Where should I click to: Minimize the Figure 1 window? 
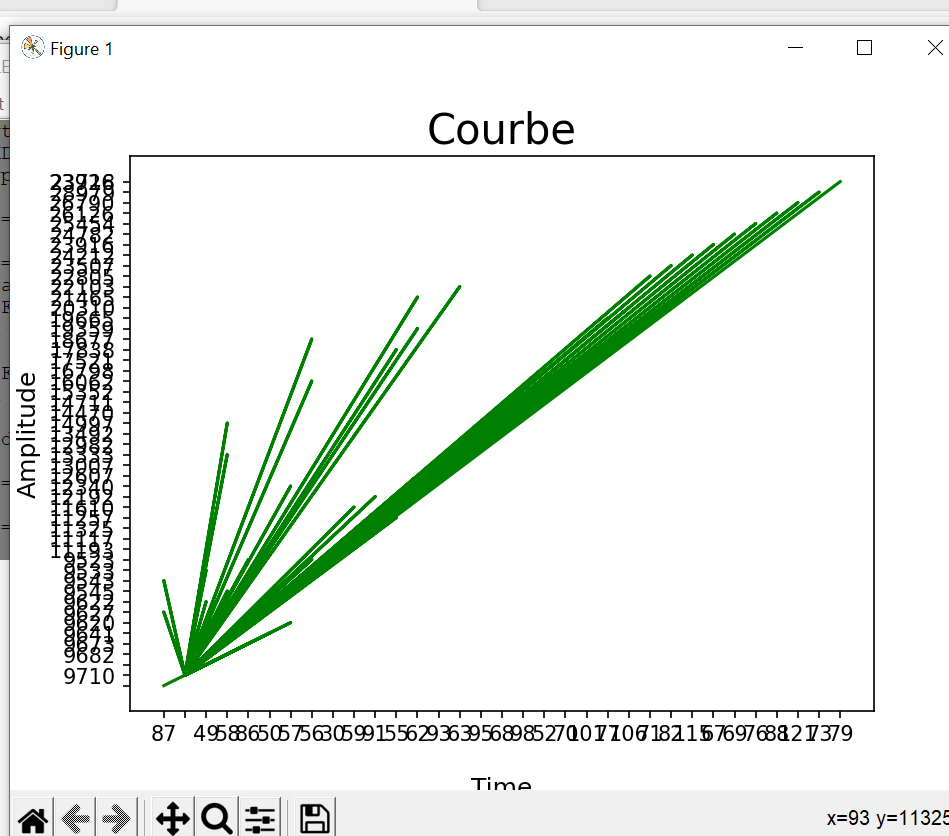click(795, 47)
